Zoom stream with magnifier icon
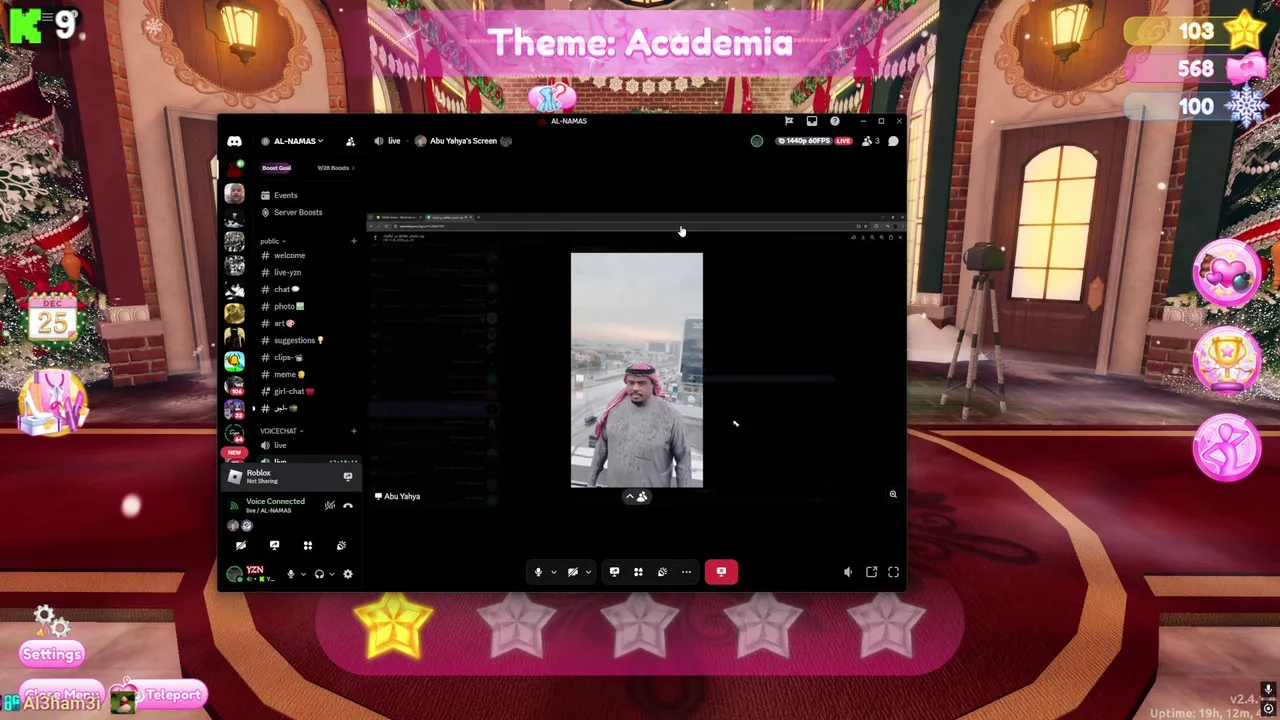 point(893,494)
